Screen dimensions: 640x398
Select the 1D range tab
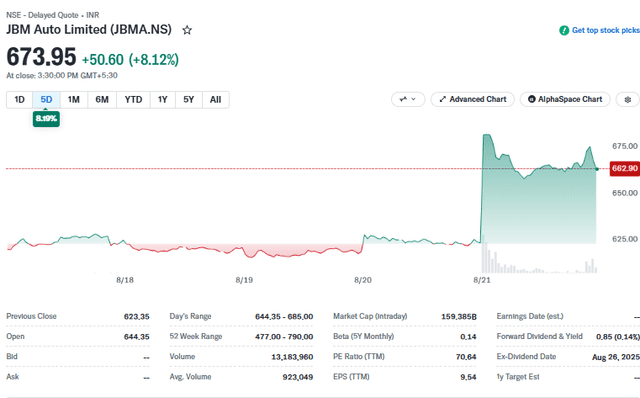[19, 100]
